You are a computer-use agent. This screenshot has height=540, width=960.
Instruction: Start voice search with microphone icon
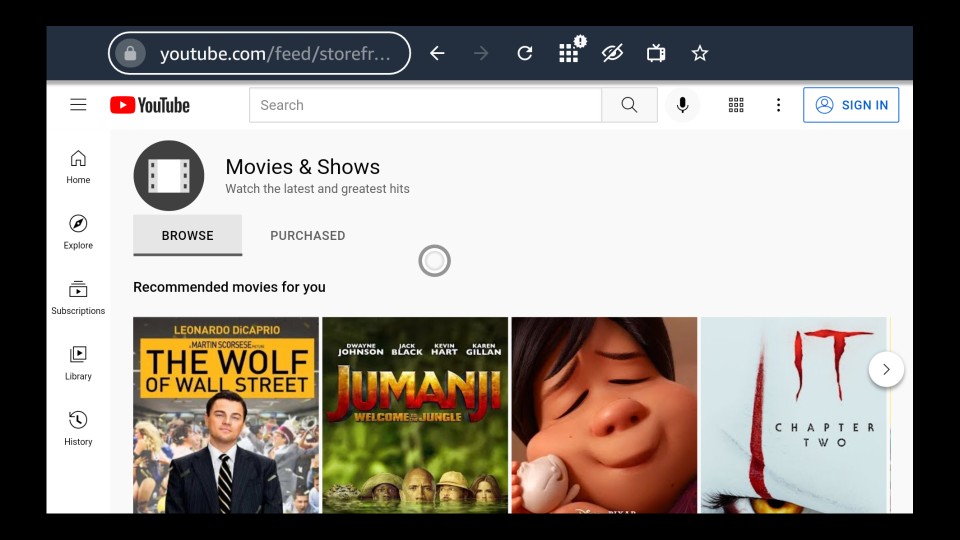click(683, 105)
